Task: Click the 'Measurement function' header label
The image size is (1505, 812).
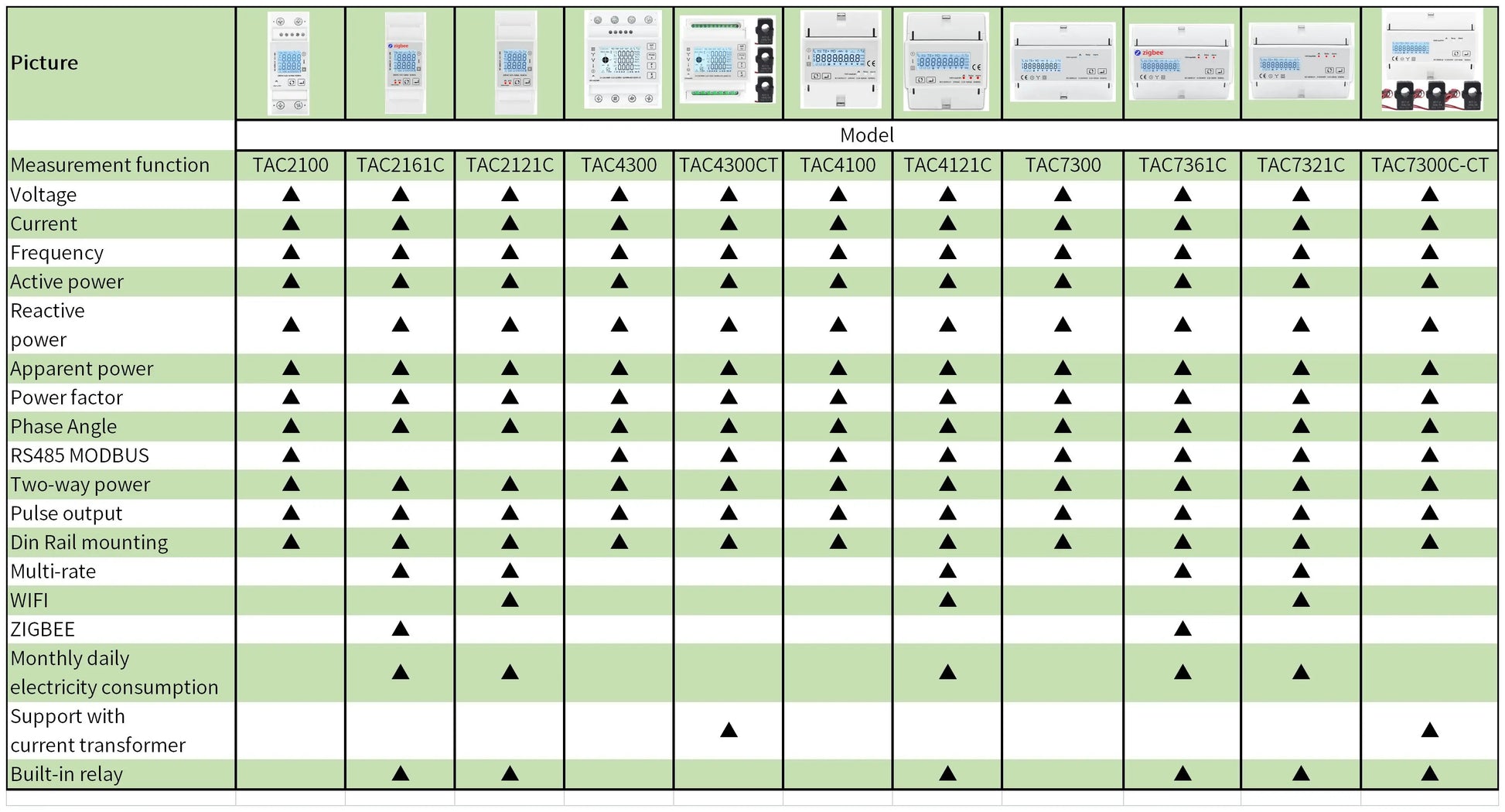Action: coord(110,165)
